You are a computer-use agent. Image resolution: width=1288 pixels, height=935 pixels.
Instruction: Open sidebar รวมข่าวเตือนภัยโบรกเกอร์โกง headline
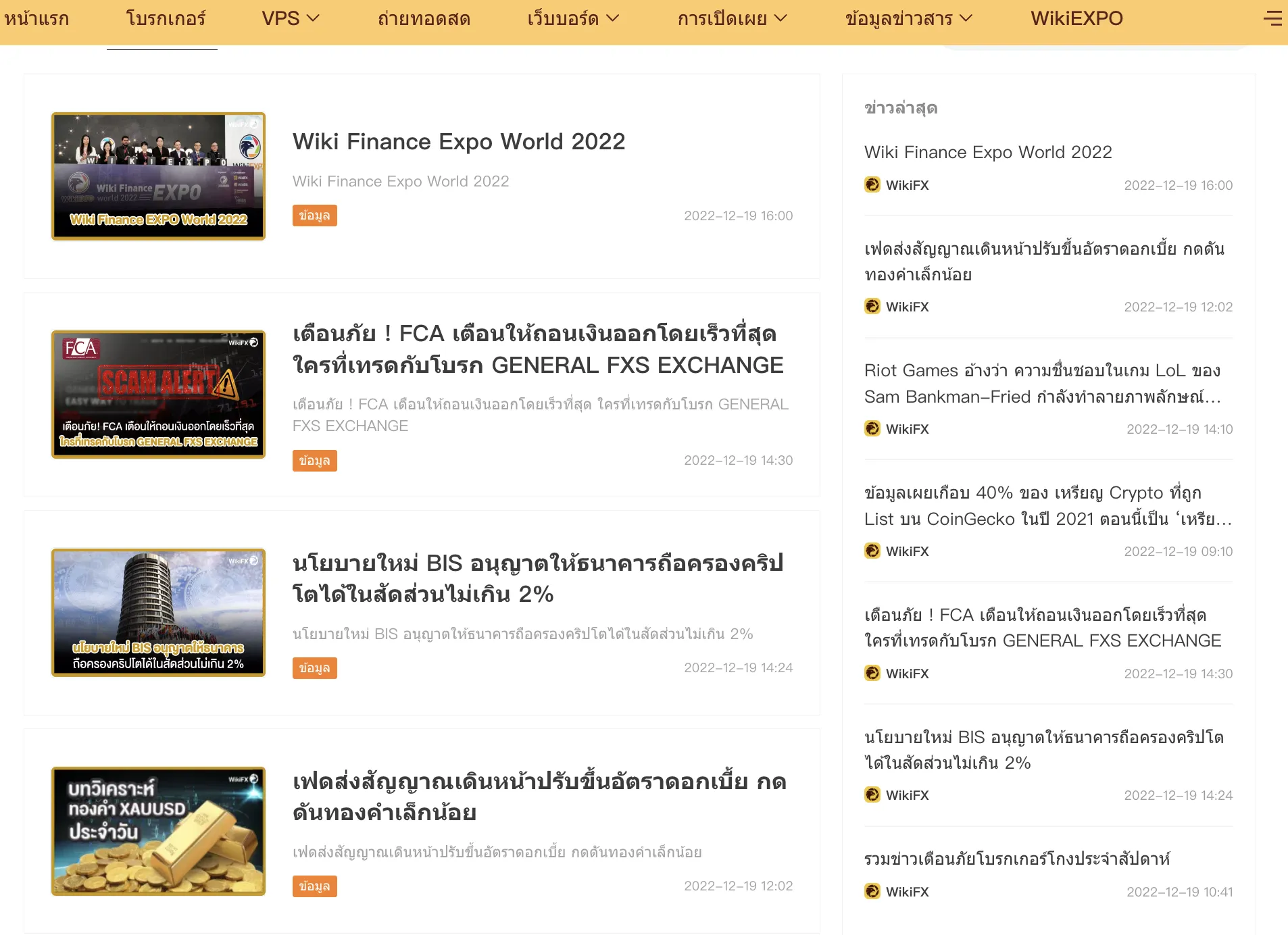pos(1017,859)
